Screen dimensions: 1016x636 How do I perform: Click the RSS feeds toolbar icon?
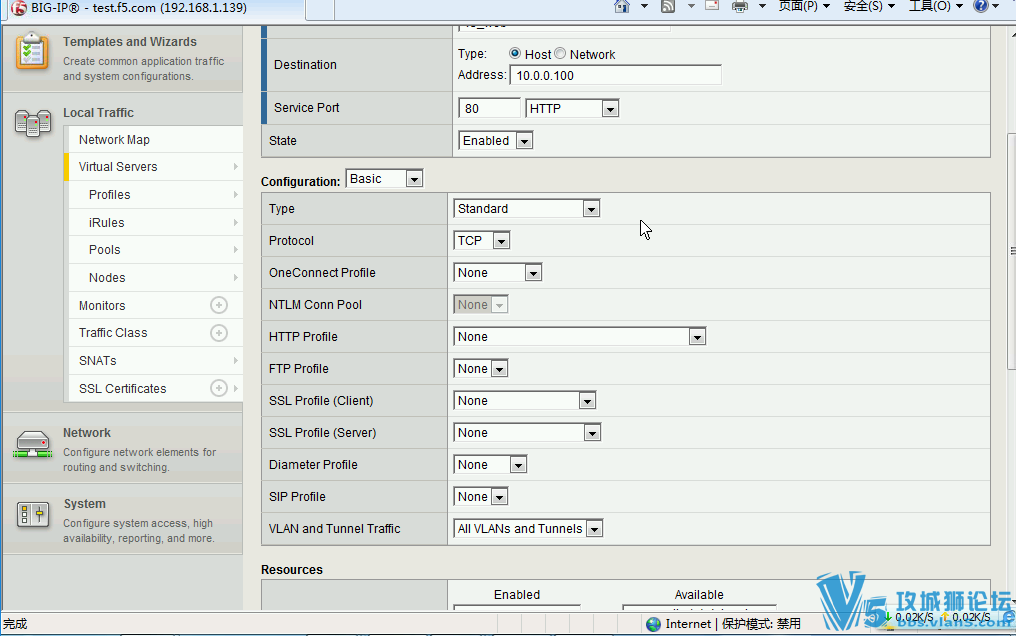pos(668,6)
